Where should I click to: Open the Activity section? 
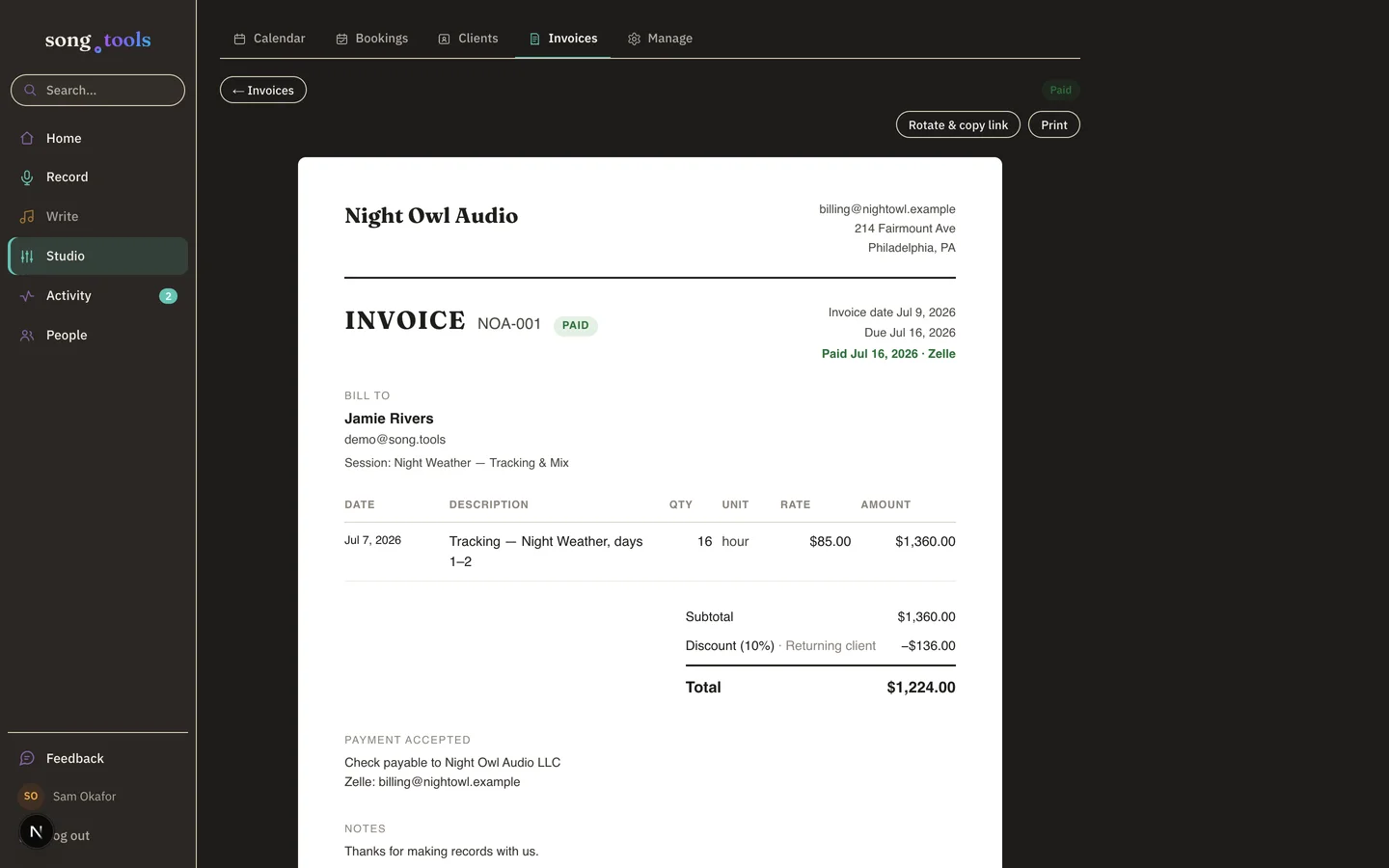(x=97, y=296)
